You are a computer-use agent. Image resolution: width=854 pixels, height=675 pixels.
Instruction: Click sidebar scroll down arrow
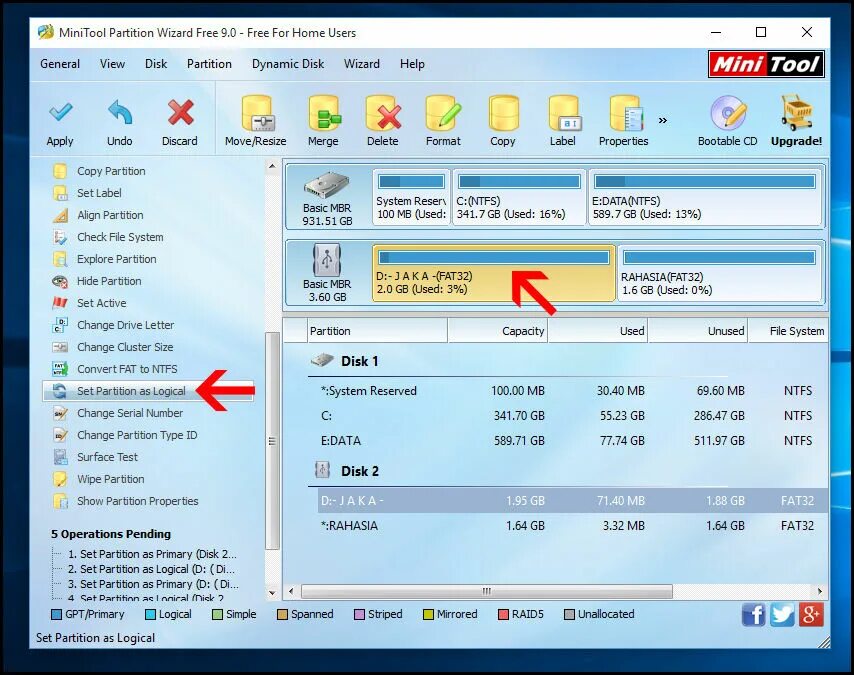[x=273, y=592]
